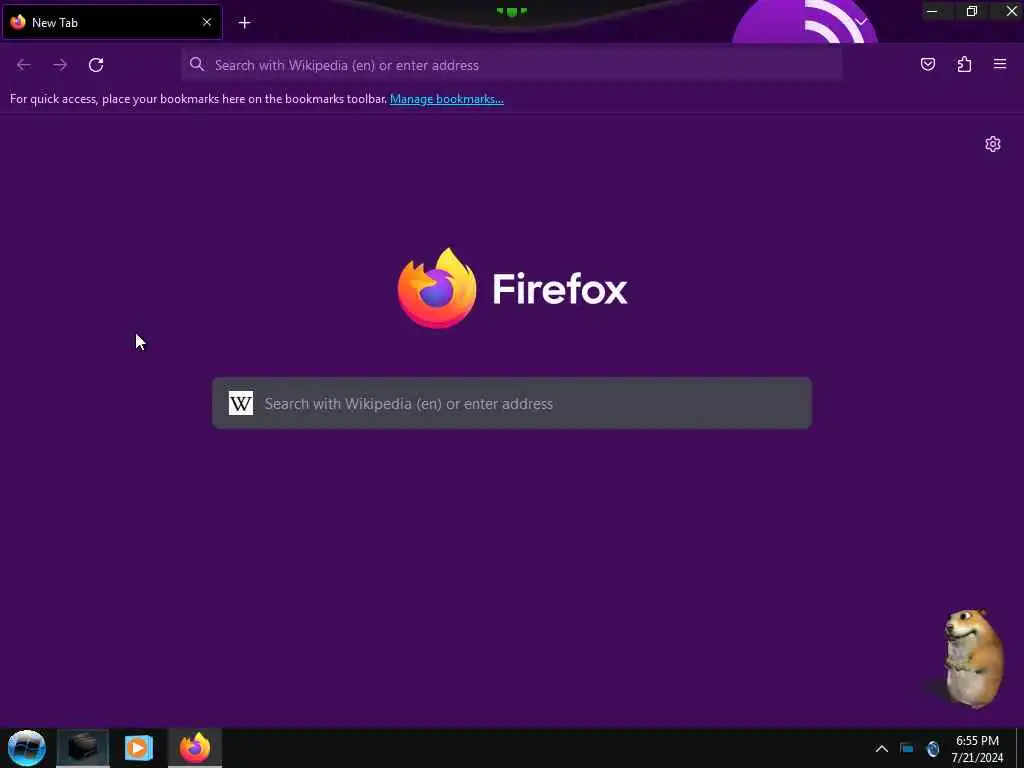Minimize the Firefox window
Viewport: 1024px width, 768px height.
(x=932, y=11)
